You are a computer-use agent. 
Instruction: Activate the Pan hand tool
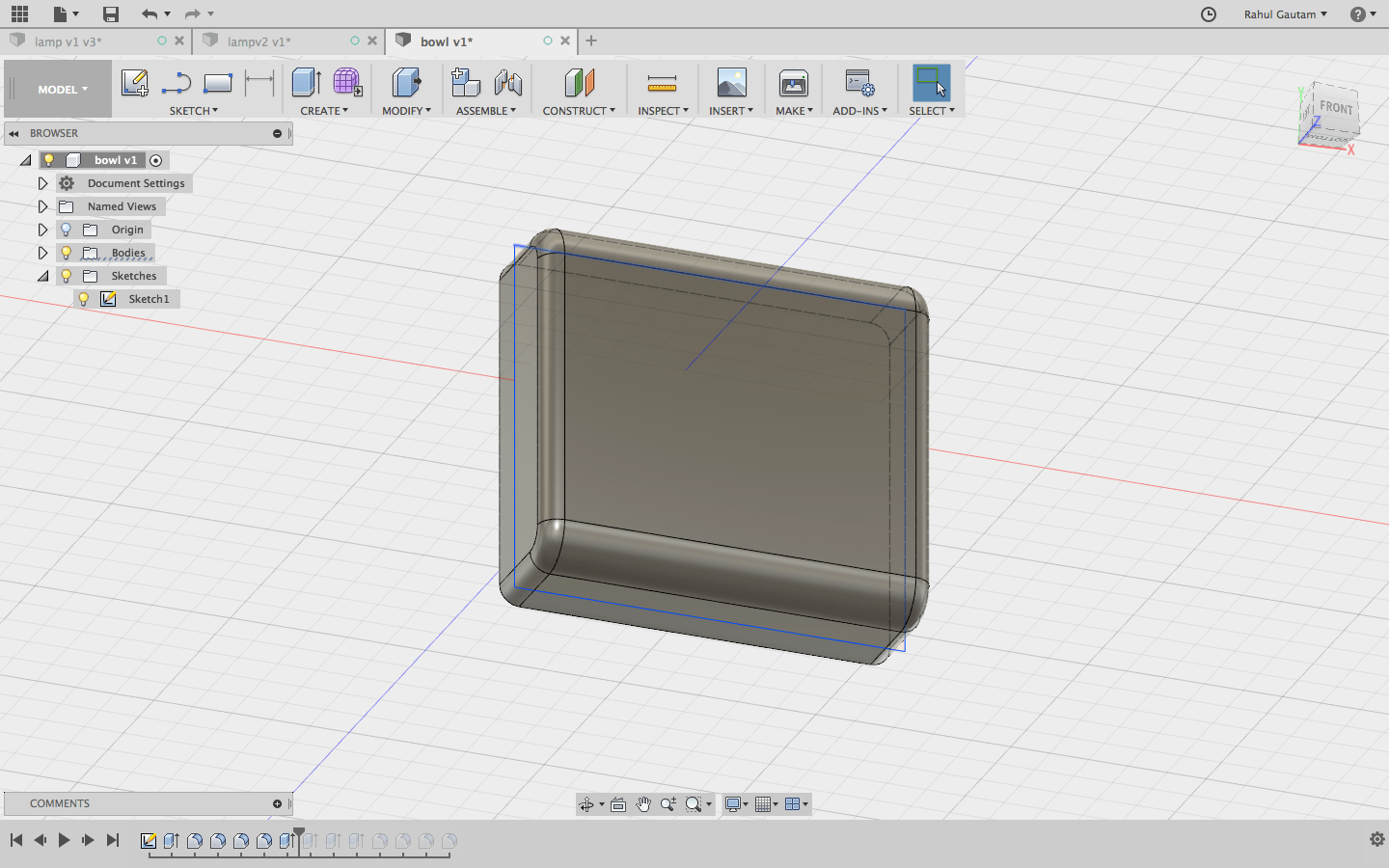click(643, 804)
